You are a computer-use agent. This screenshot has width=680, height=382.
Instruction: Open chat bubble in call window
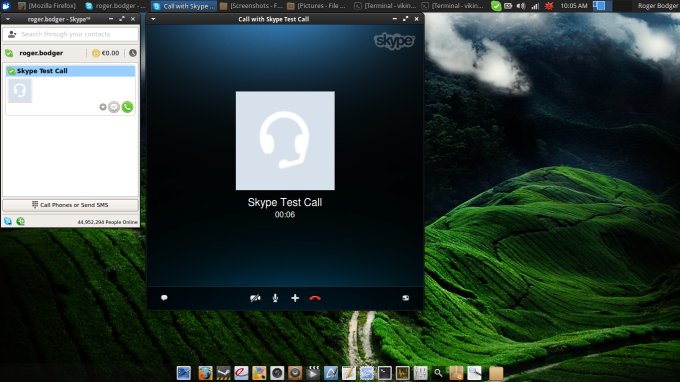[164, 297]
